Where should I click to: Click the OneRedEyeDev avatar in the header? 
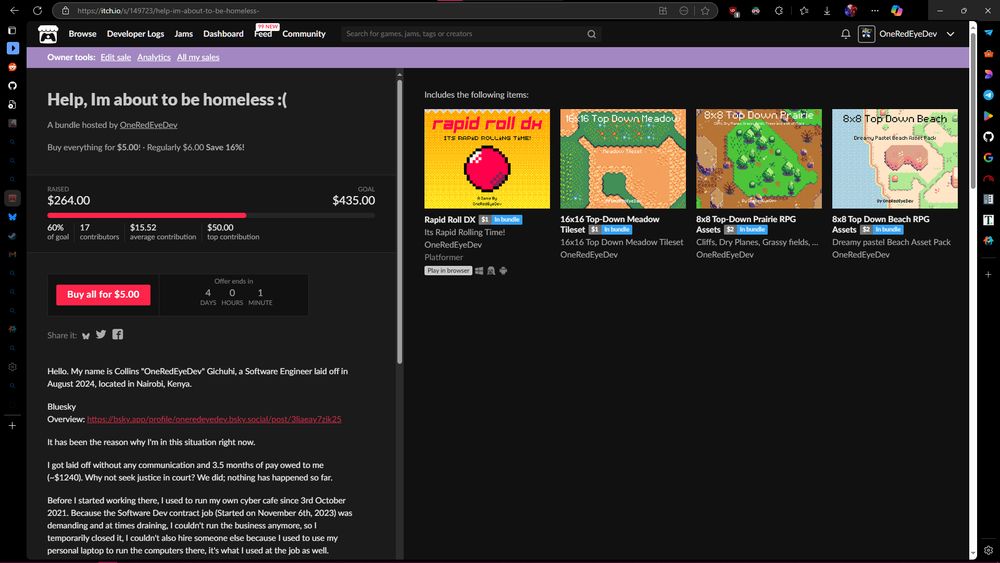click(866, 34)
